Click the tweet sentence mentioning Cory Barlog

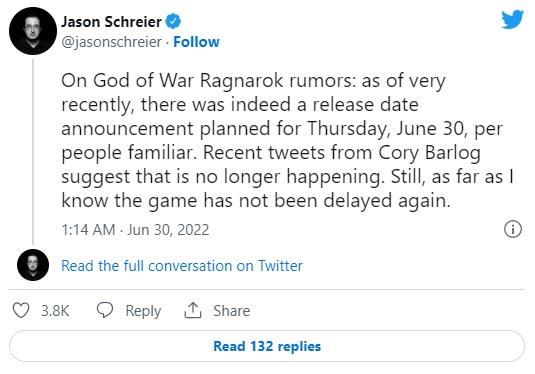coord(271,164)
